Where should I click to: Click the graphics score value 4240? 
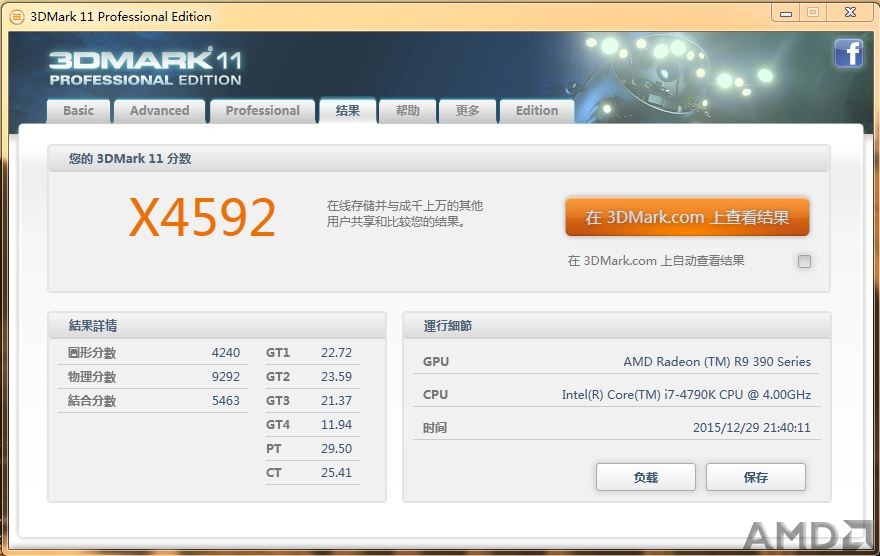click(226, 353)
